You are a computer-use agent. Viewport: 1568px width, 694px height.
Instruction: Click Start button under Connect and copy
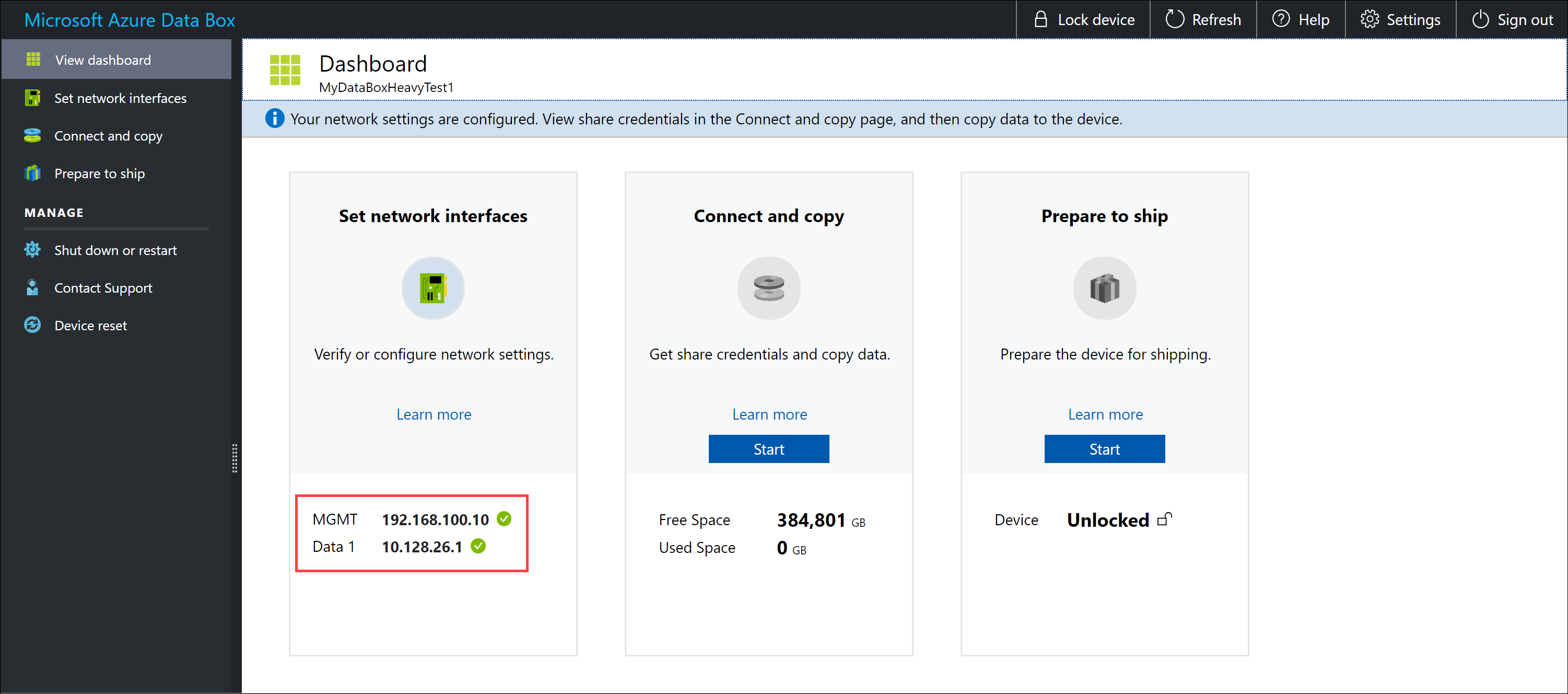click(768, 448)
